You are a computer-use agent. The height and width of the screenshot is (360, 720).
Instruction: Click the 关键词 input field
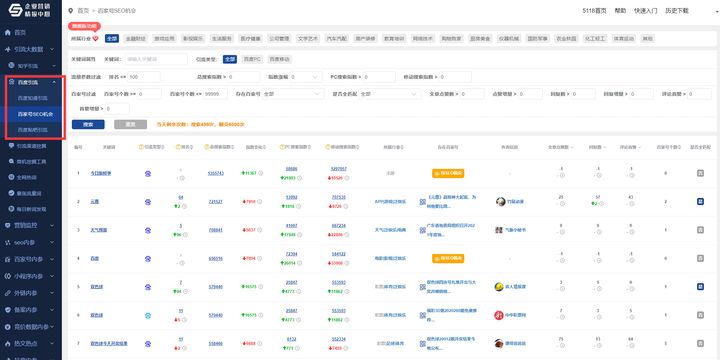156,59
